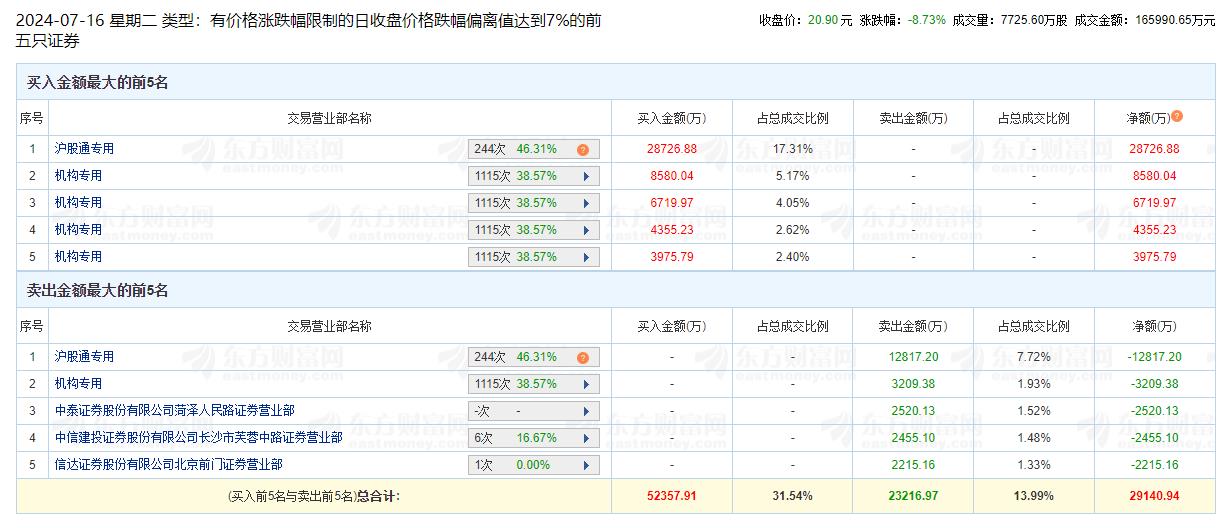Expand arrow in the 信达证券北京前门 row
The image size is (1231, 528).
click(586, 465)
